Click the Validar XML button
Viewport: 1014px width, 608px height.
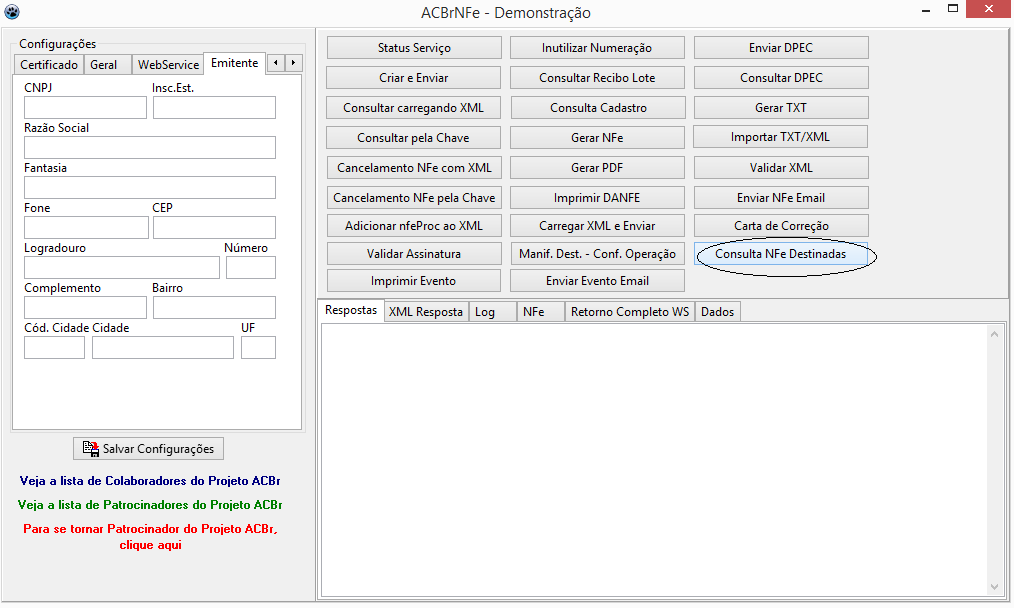[781, 168]
